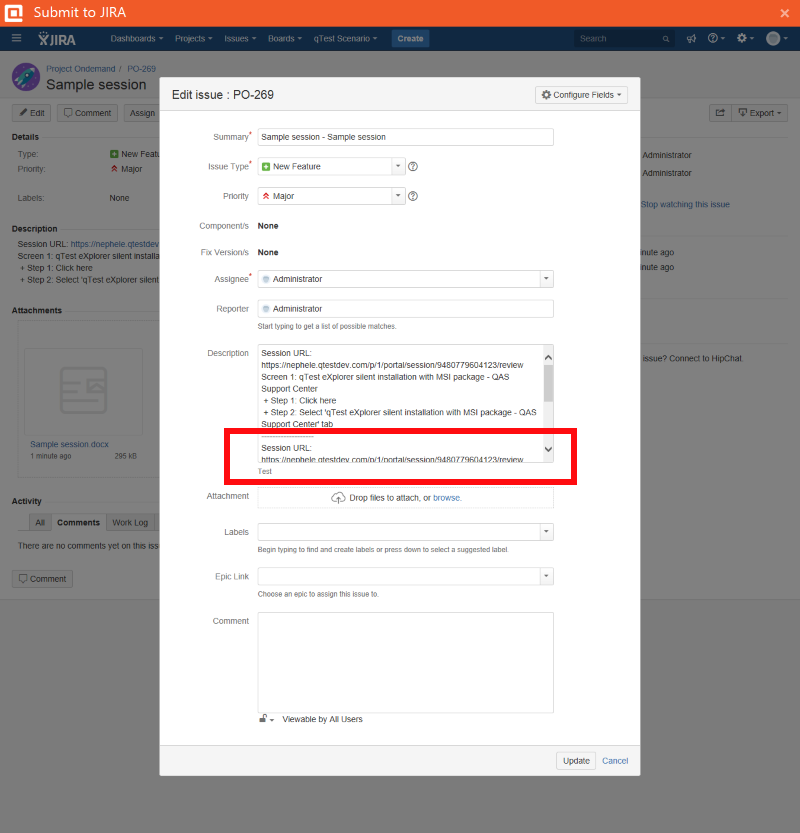Open the JIRA hamburger sidebar menu

(16, 38)
